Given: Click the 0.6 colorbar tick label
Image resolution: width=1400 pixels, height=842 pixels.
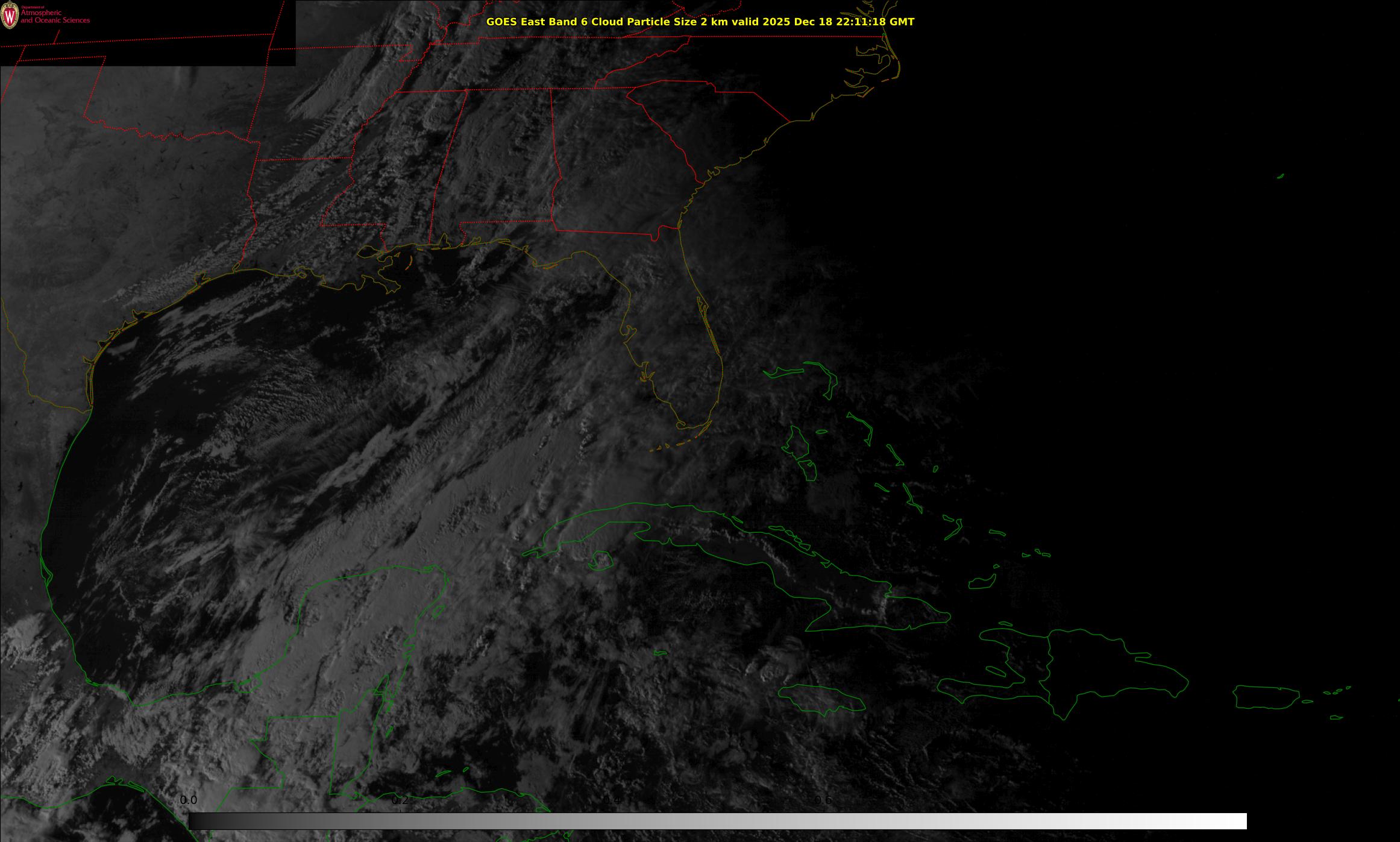Looking at the screenshot, I should click(x=823, y=800).
